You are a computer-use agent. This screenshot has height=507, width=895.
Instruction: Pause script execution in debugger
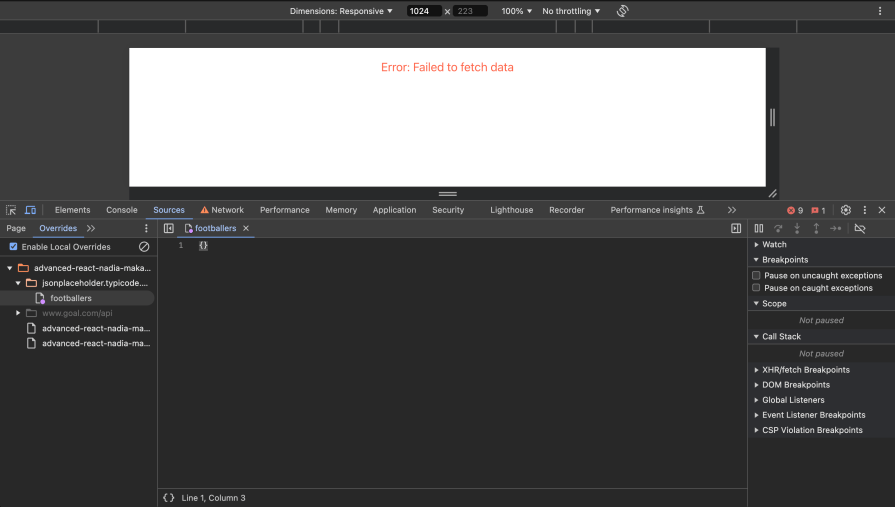click(x=759, y=228)
